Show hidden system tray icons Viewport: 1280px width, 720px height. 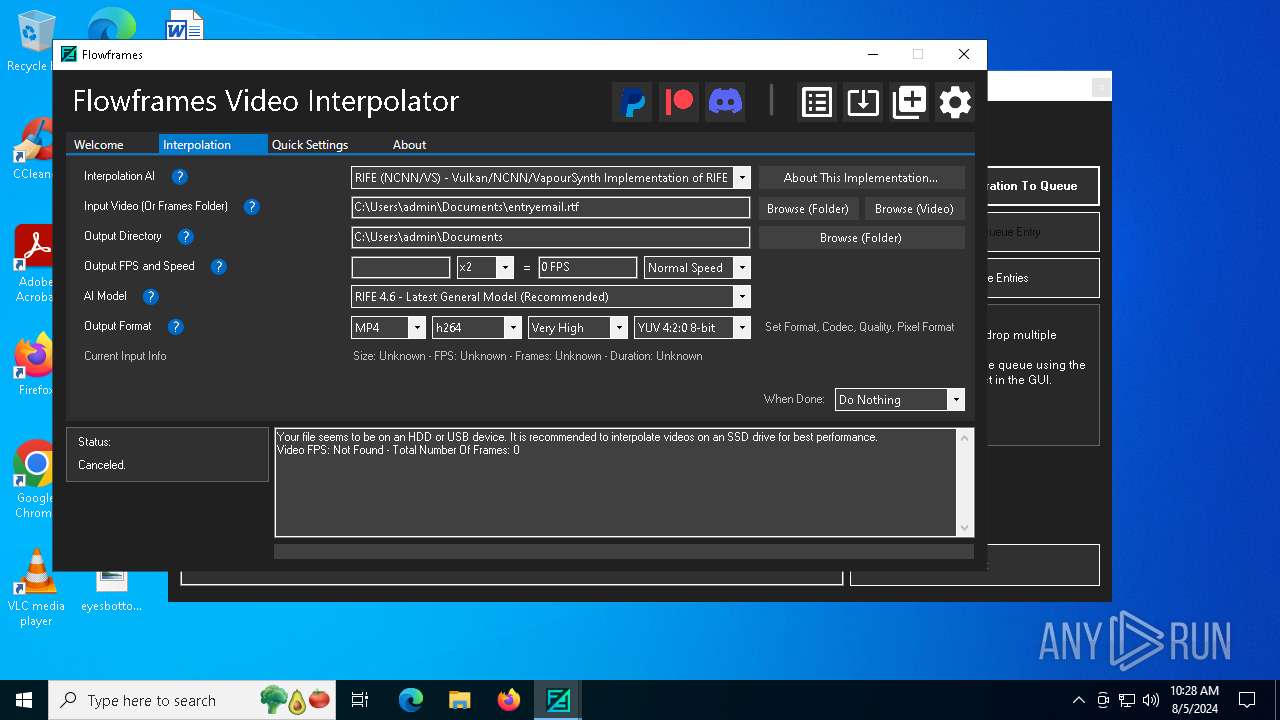1078,700
